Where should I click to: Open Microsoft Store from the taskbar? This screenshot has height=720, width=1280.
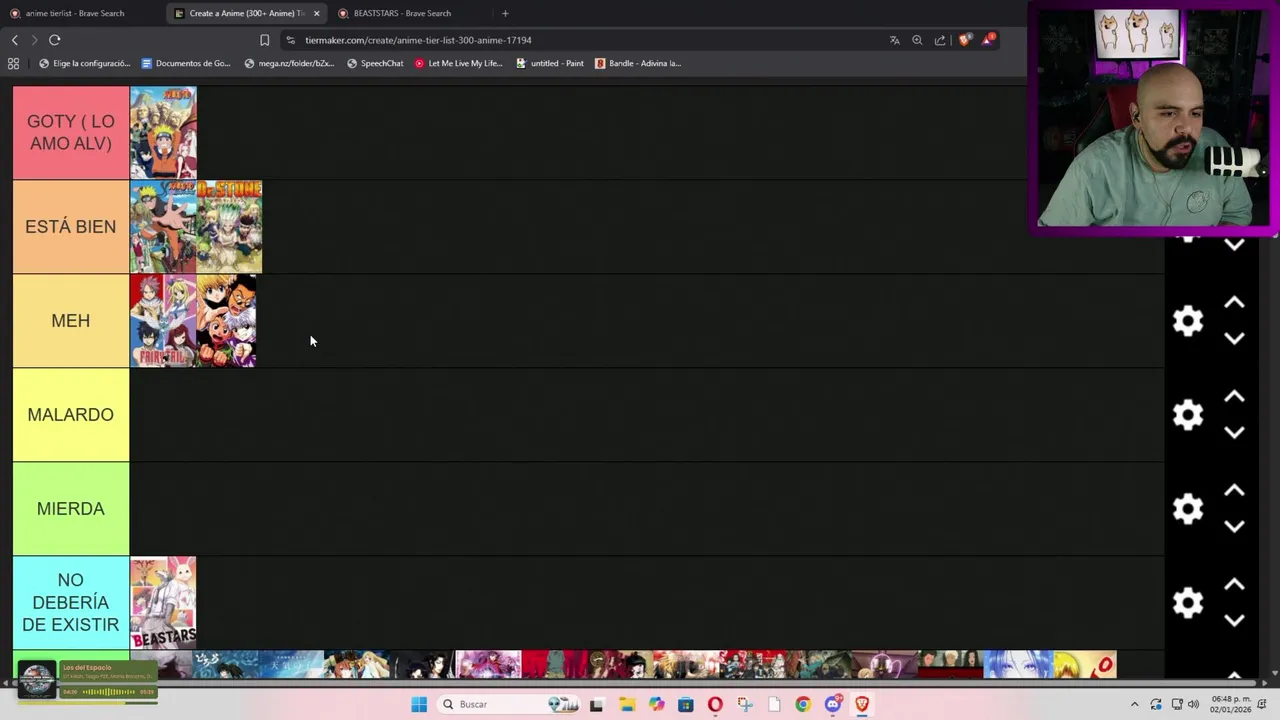(685, 704)
